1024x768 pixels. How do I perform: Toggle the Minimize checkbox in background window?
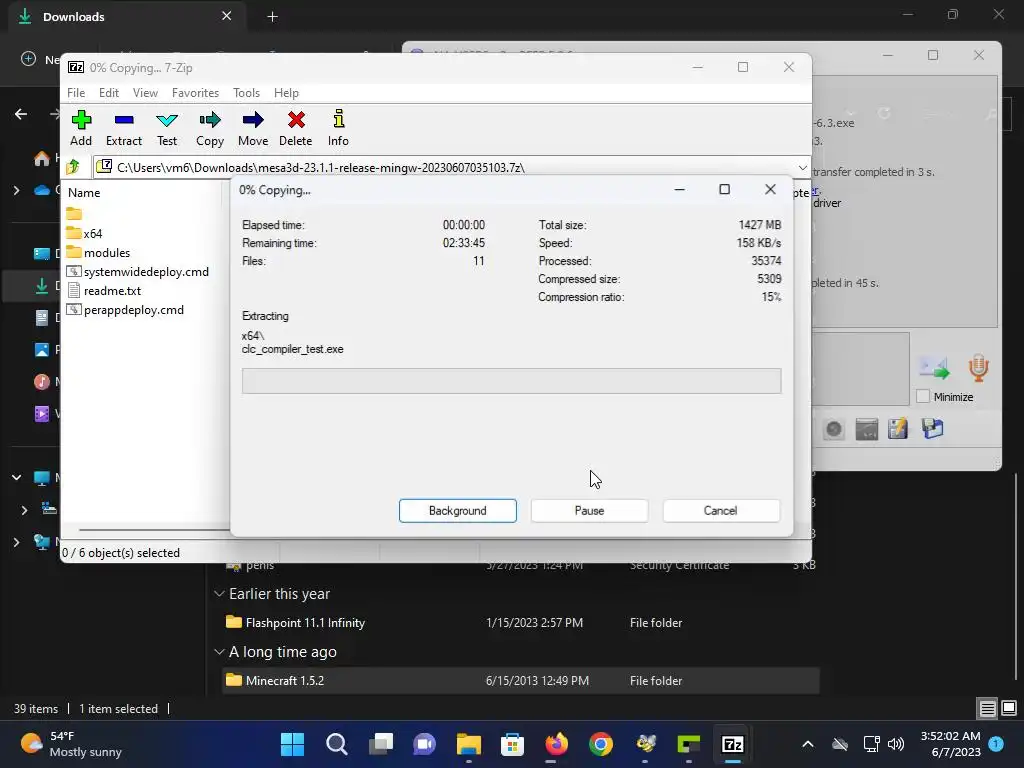[923, 396]
